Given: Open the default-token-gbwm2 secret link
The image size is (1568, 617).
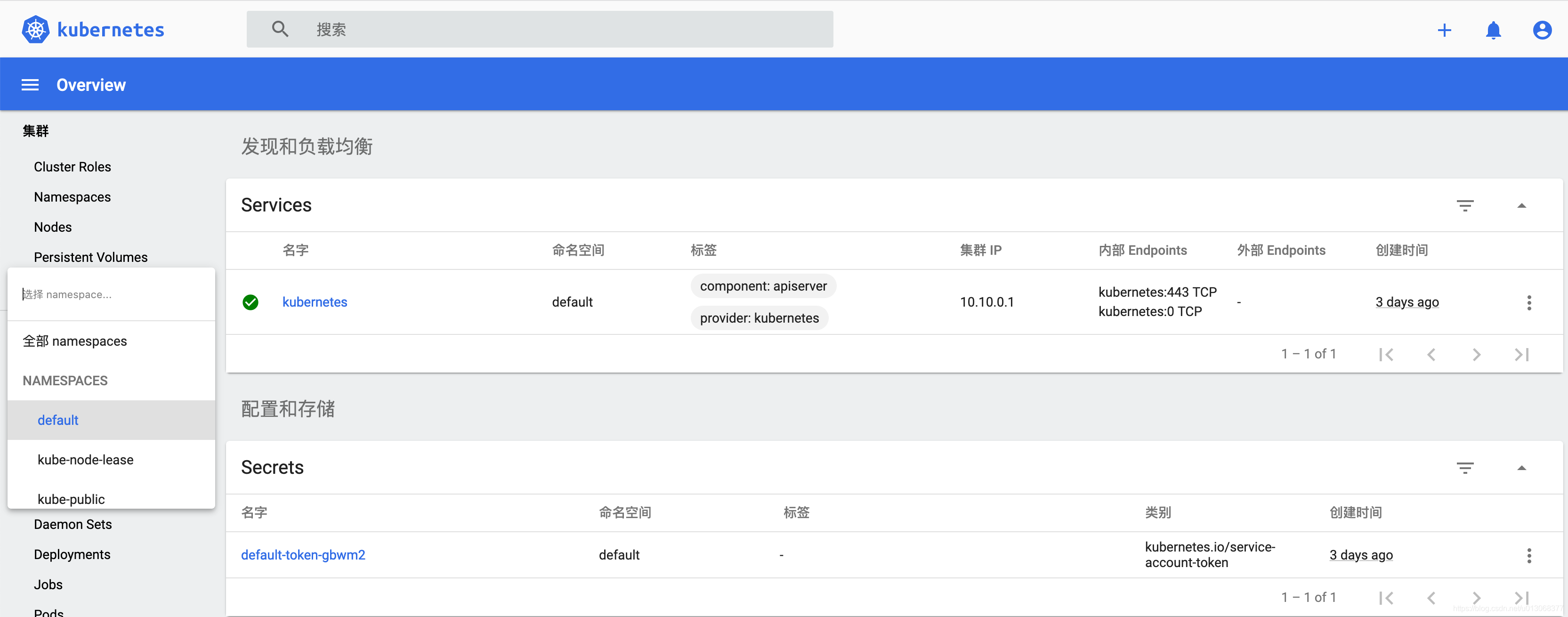Looking at the screenshot, I should [302, 555].
